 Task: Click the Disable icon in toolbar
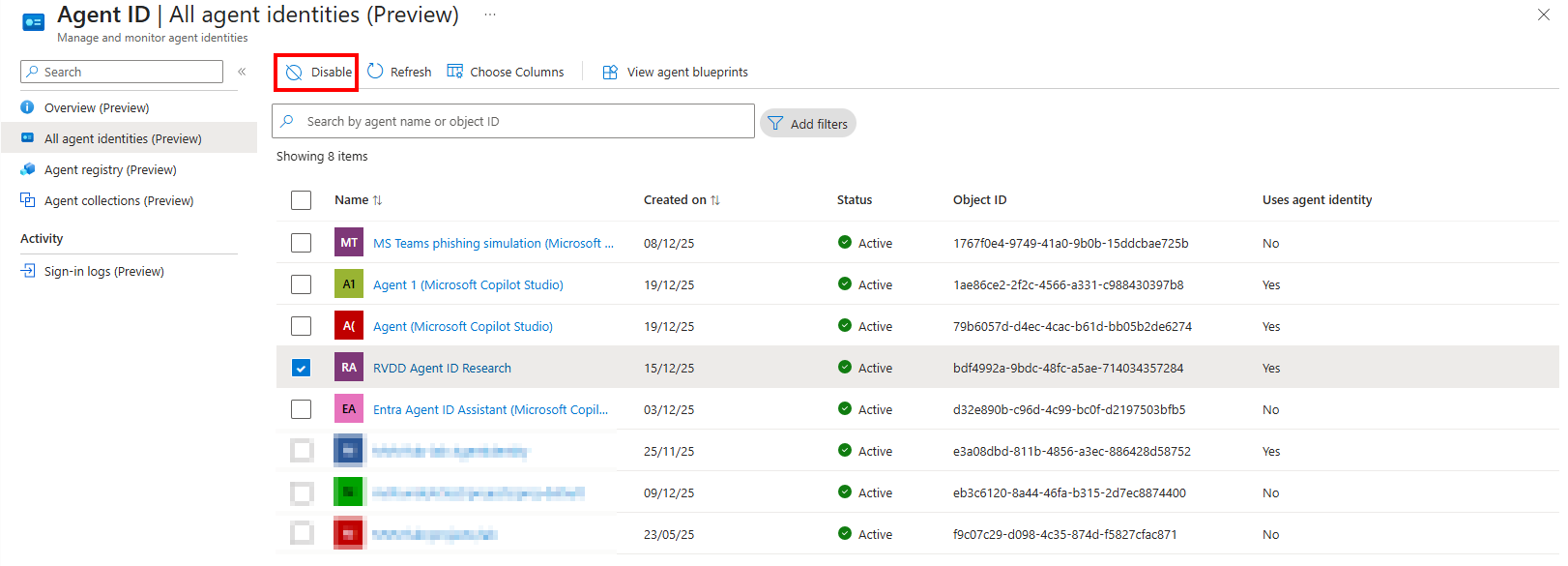294,73
